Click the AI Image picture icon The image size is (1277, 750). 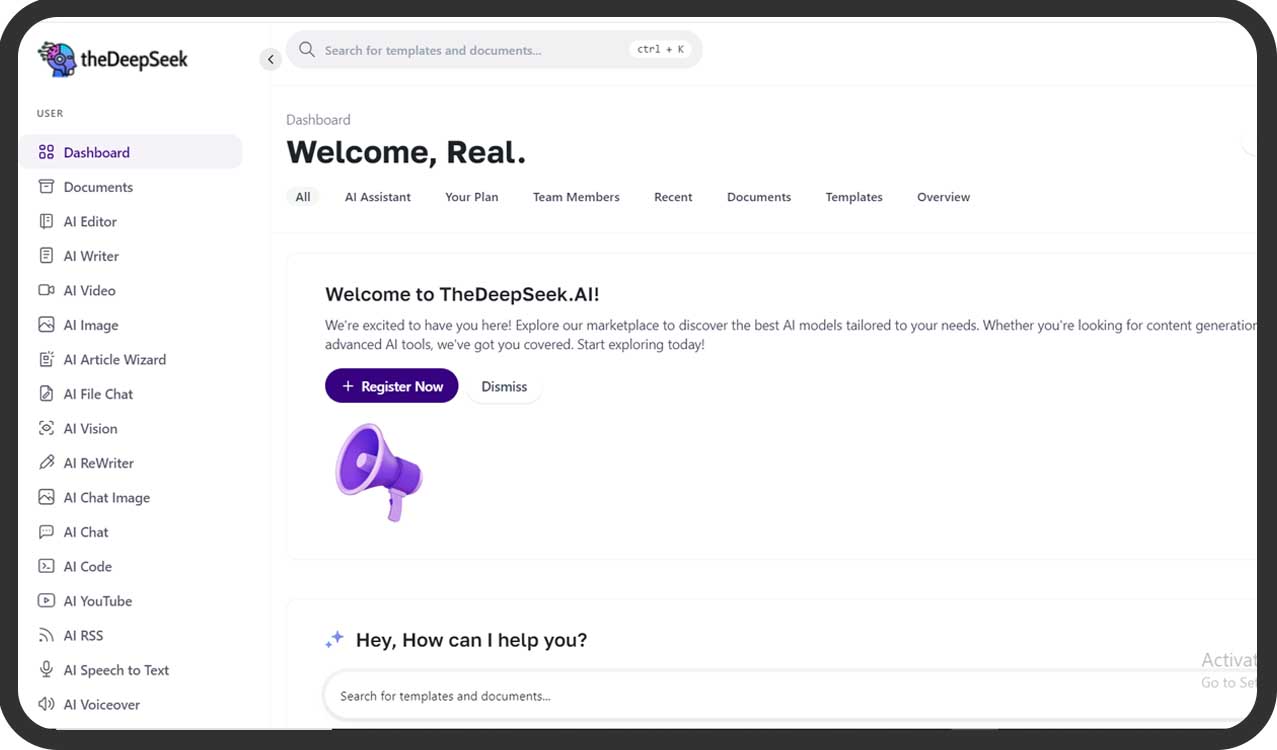[46, 325]
